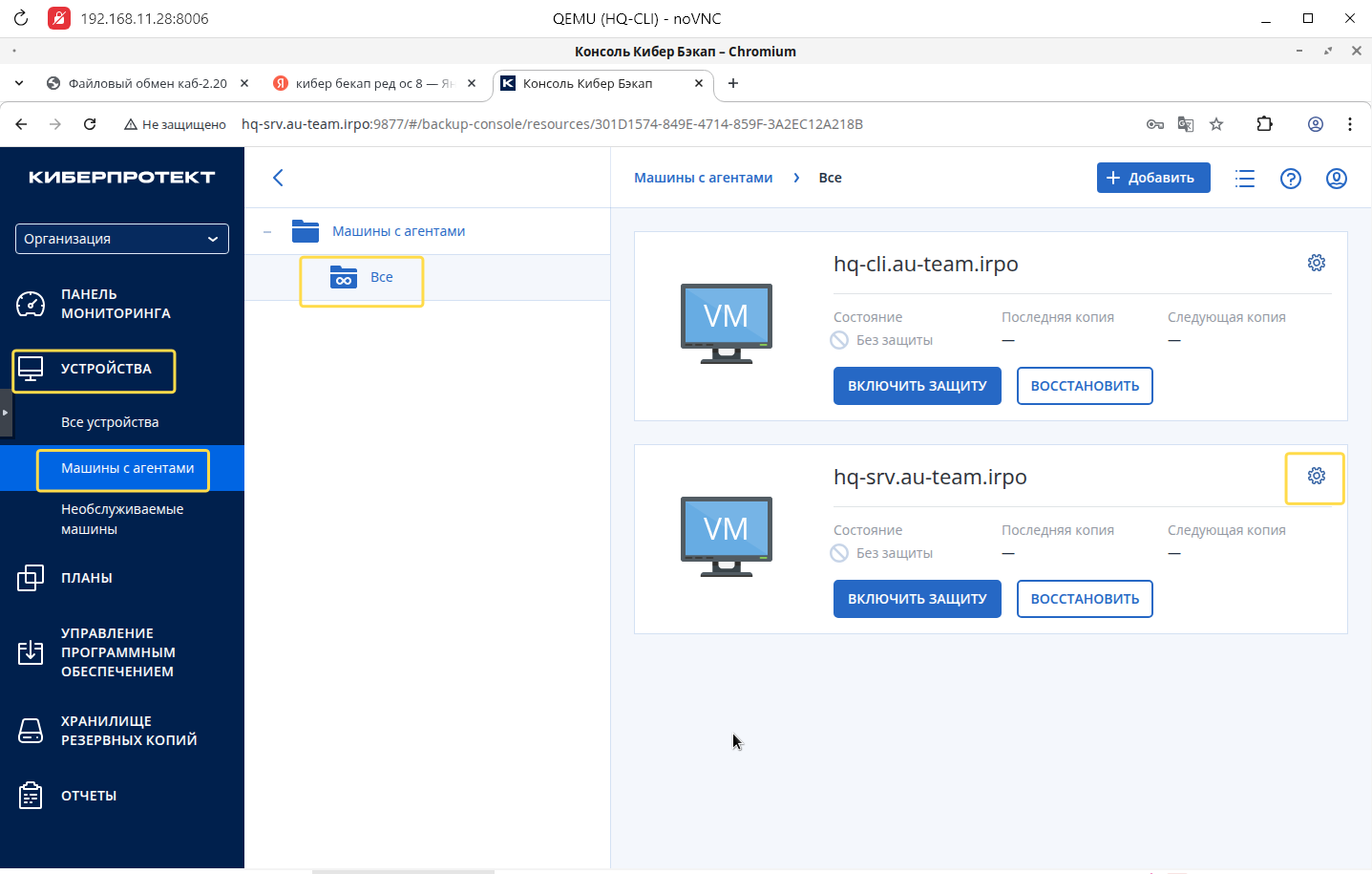Select Все устройства in sidebar
This screenshot has width=1372, height=874.
pyautogui.click(x=110, y=422)
